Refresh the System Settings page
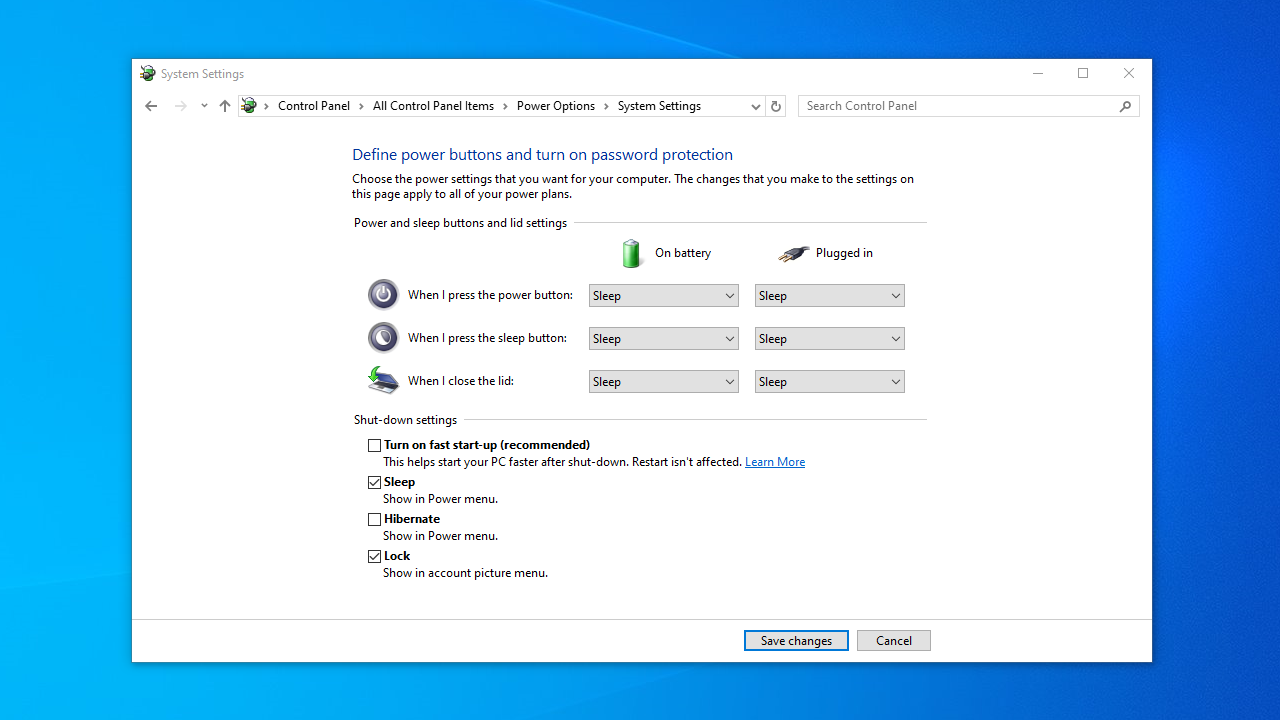The width and height of the screenshot is (1280, 720). (x=776, y=106)
